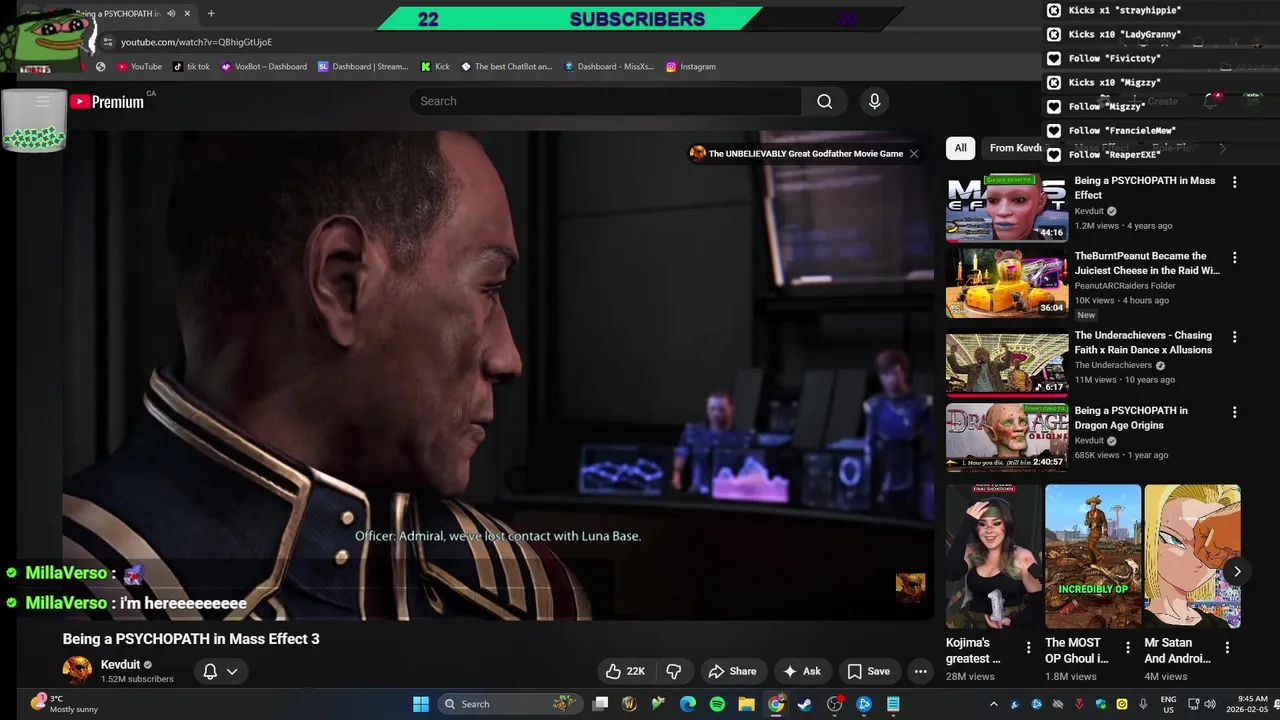The height and width of the screenshot is (720, 1280).
Task: Open the Kojima's greatest Short
Action: pos(993,556)
